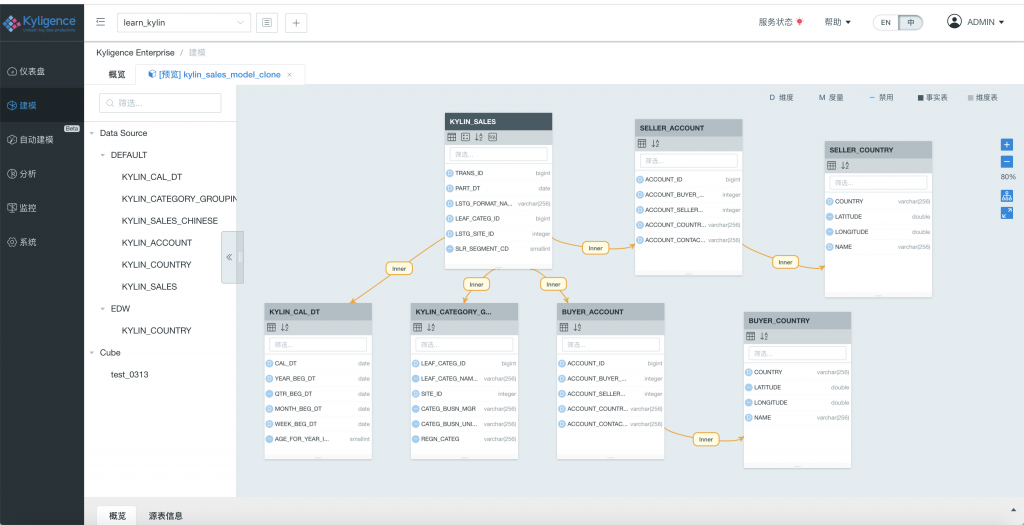Click the auto layout icon on canvas
1024x525 pixels.
coord(1007,196)
